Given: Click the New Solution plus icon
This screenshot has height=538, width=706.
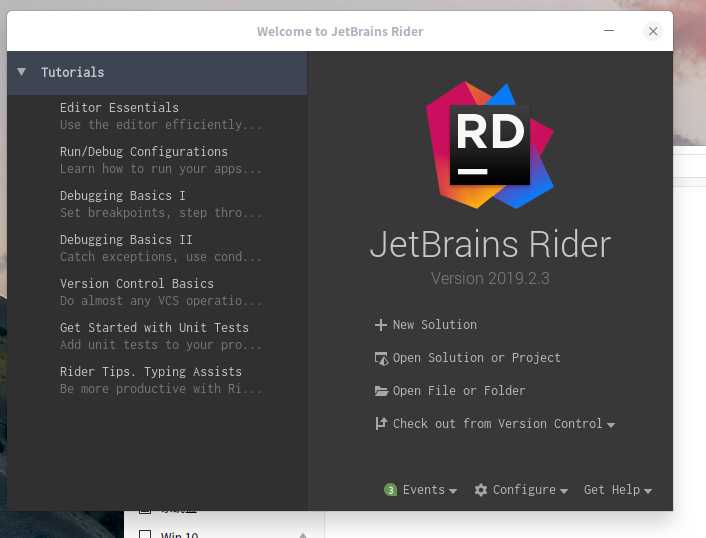Looking at the screenshot, I should point(381,325).
